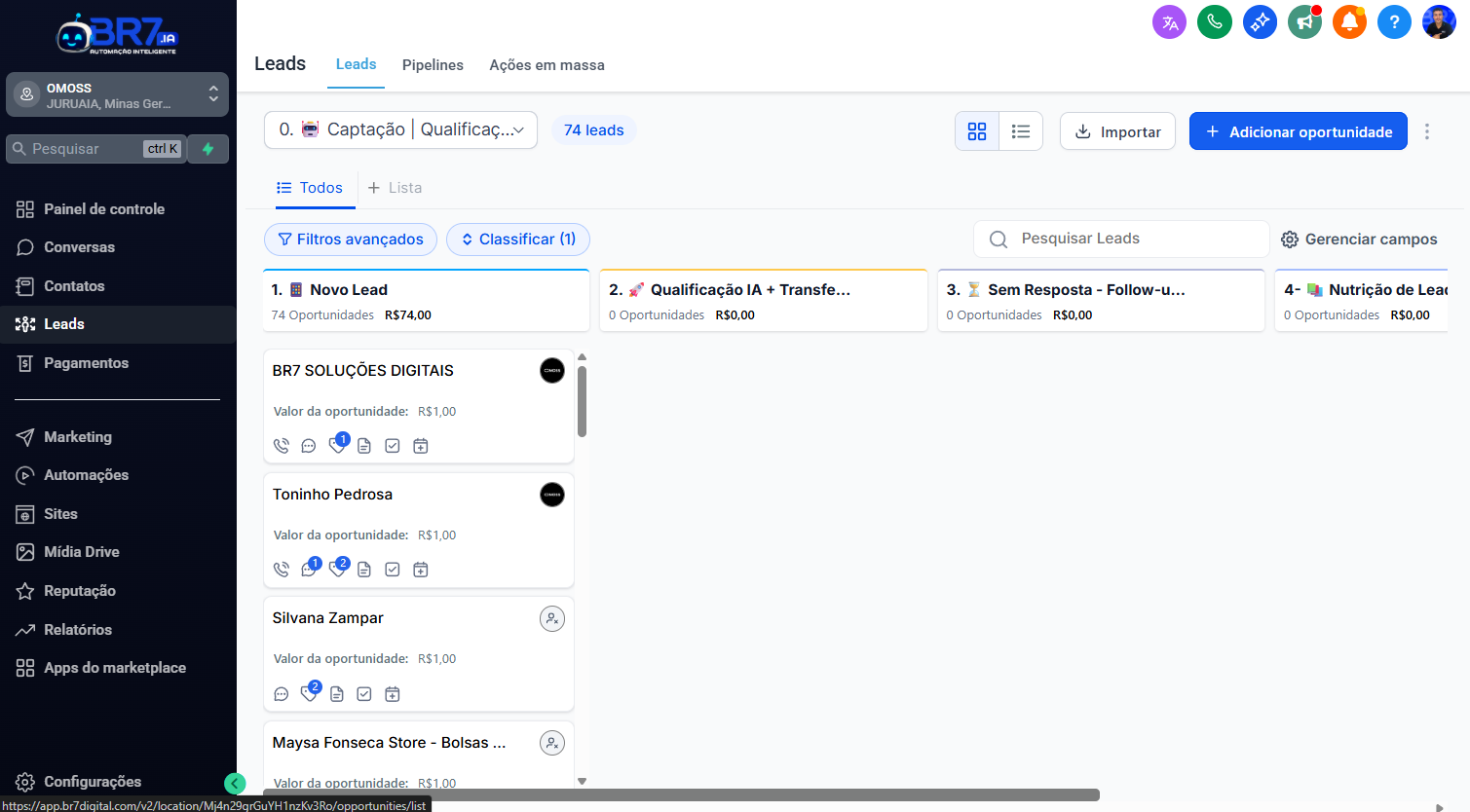Switch to grid board view
The width and height of the screenshot is (1470, 812).
[x=977, y=131]
